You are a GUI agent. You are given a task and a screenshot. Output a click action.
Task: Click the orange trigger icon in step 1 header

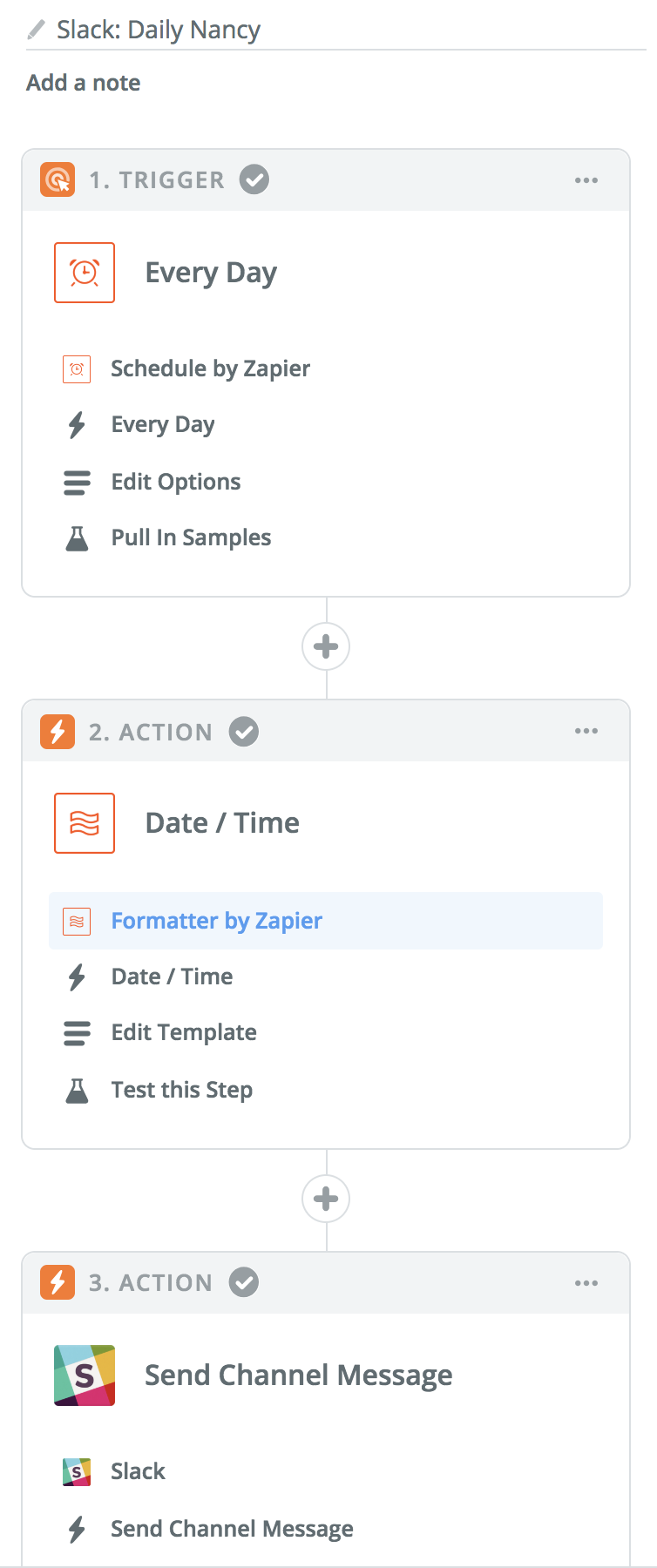coord(58,180)
